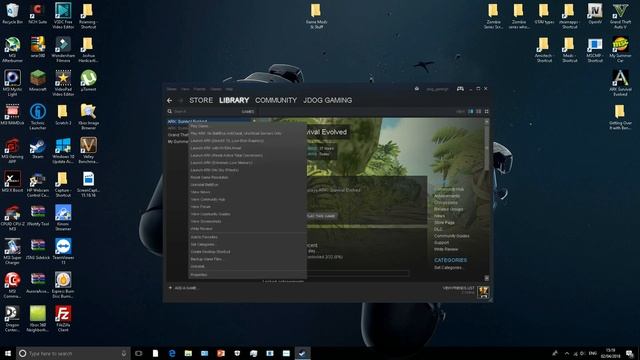Open the OpenIV desktop icon
Image resolution: width=640 pixels, height=360 pixels.
pyautogui.click(x=595, y=14)
